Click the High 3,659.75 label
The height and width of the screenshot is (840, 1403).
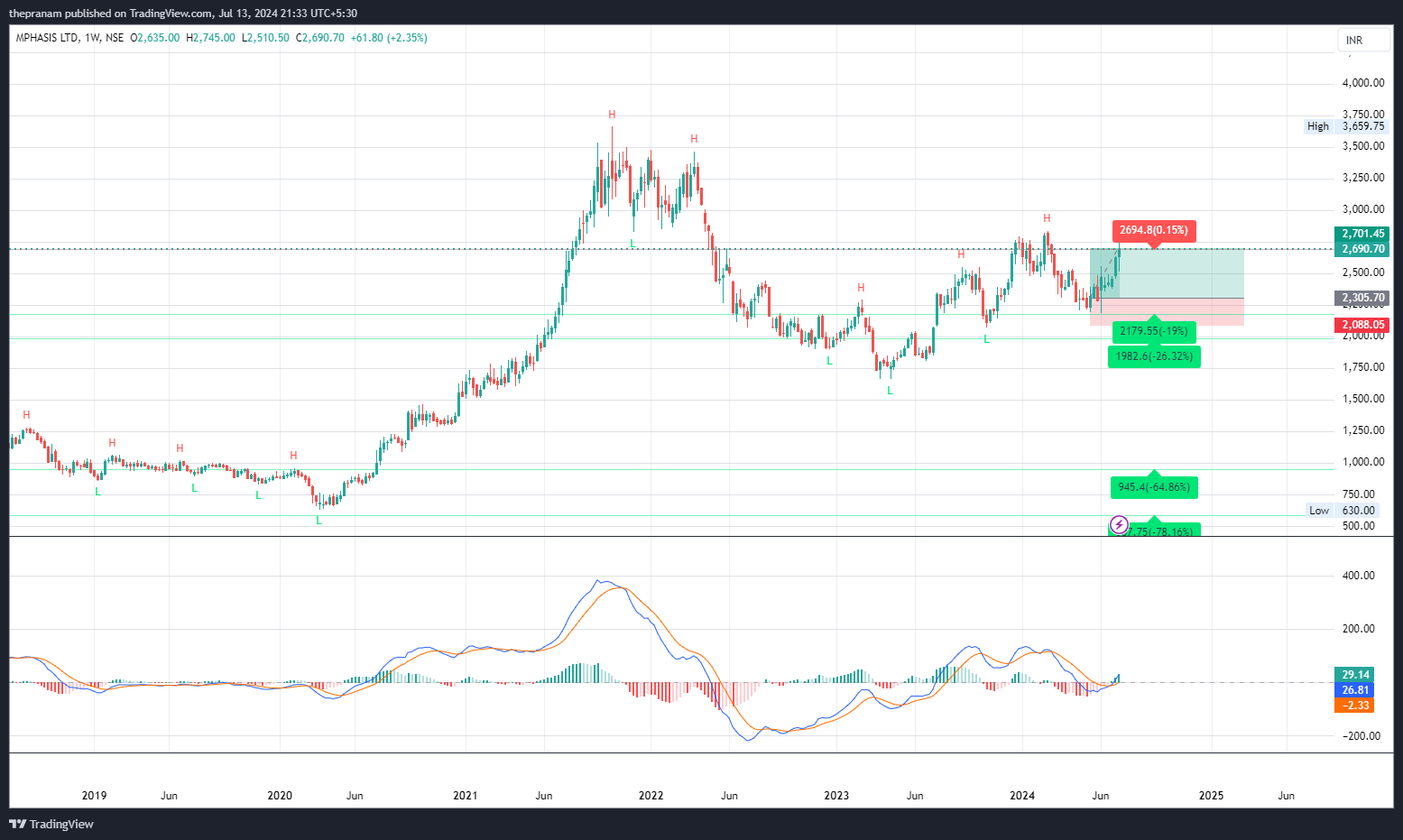click(1345, 126)
